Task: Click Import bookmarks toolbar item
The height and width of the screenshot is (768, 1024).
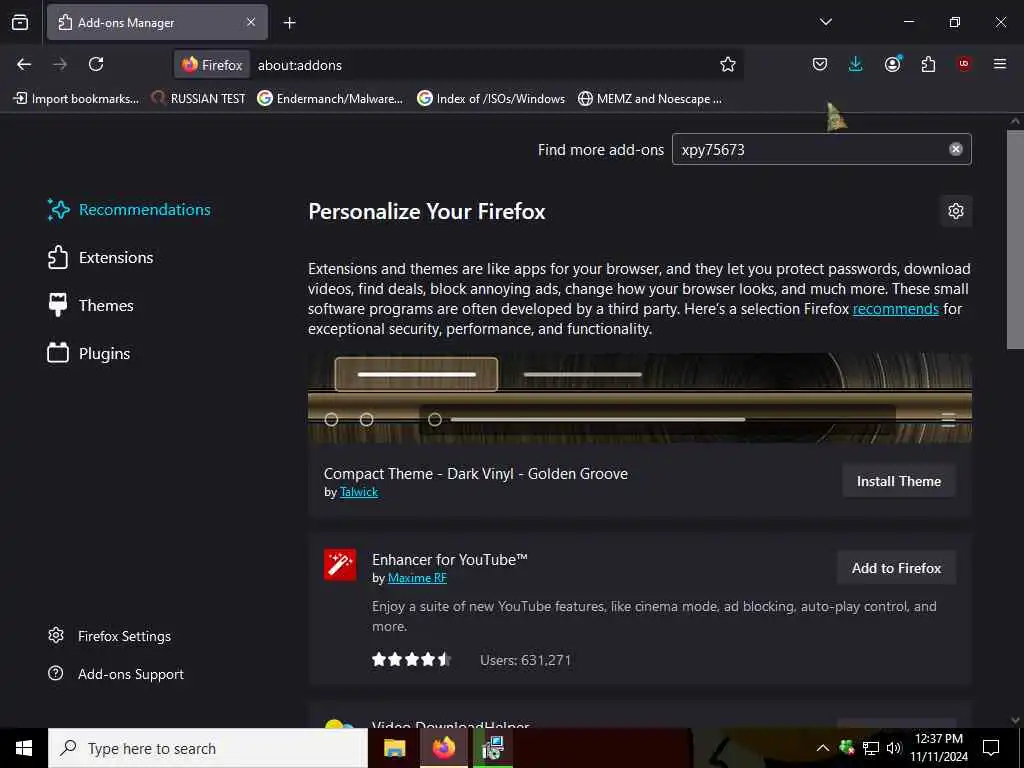Action: pos(76,99)
